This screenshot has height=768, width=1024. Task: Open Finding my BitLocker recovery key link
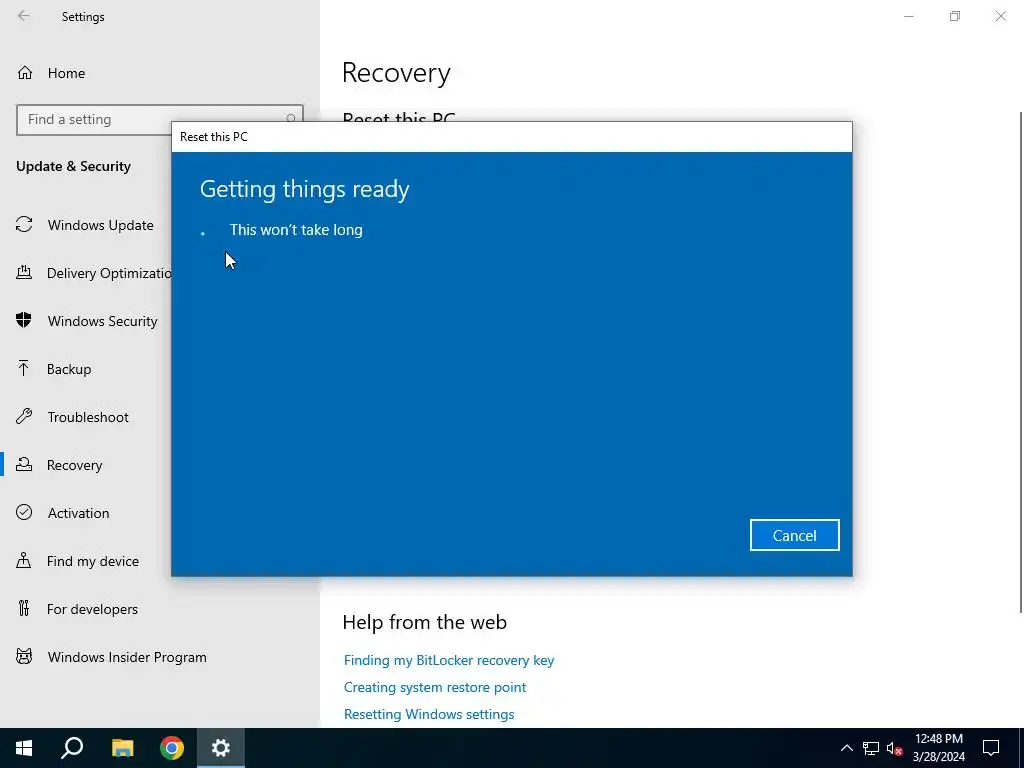point(449,660)
